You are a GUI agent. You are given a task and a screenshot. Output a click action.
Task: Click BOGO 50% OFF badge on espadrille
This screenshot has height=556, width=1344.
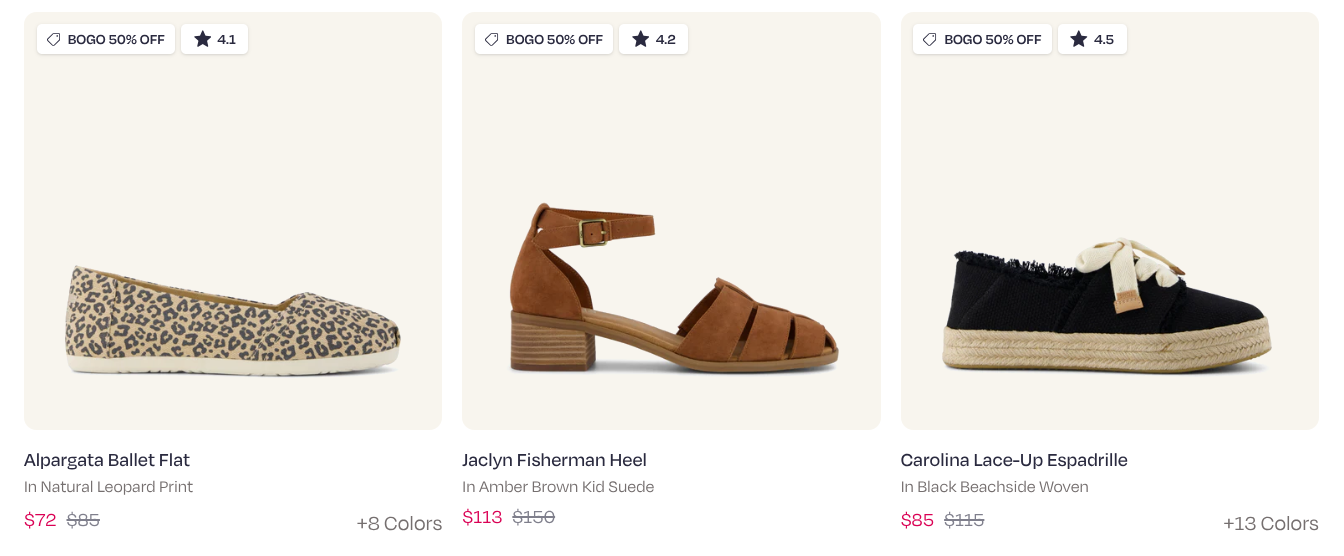982,39
